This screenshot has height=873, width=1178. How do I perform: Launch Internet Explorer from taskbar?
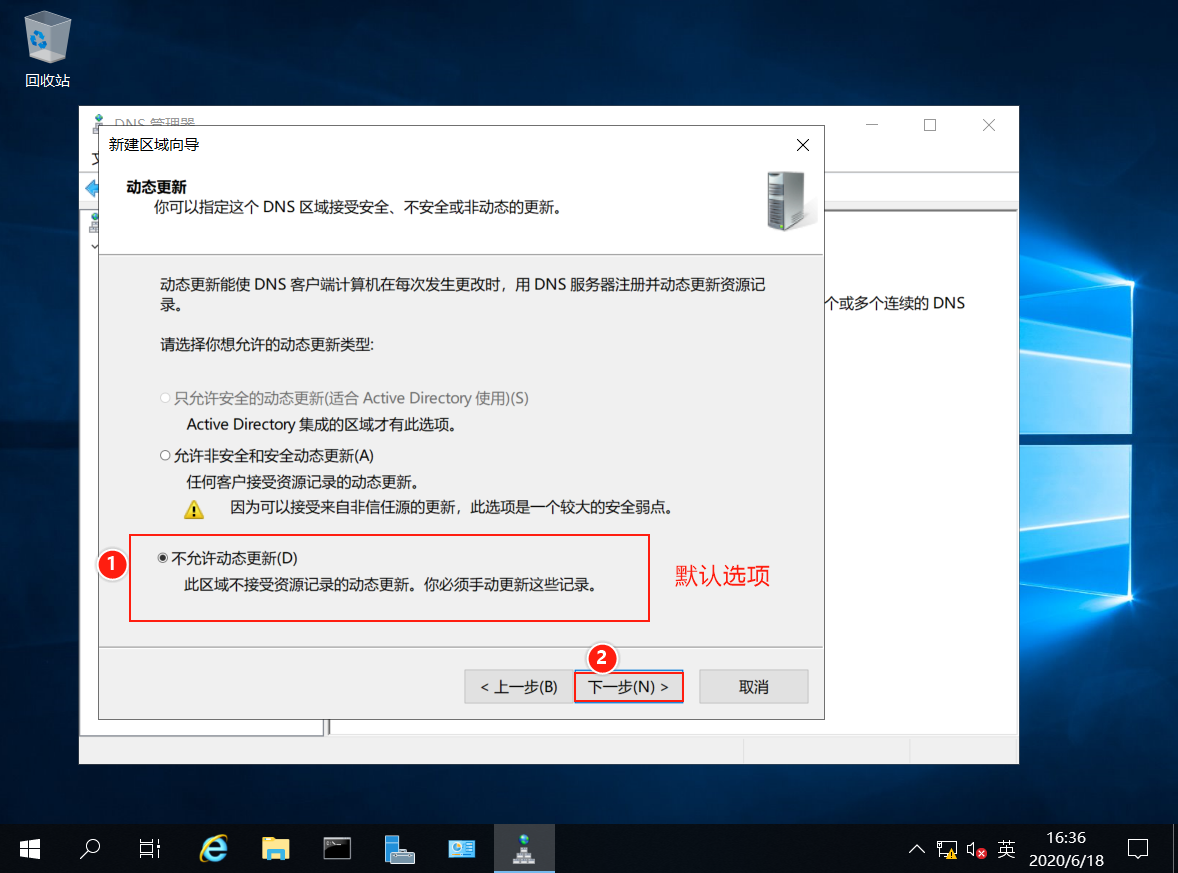coord(213,849)
